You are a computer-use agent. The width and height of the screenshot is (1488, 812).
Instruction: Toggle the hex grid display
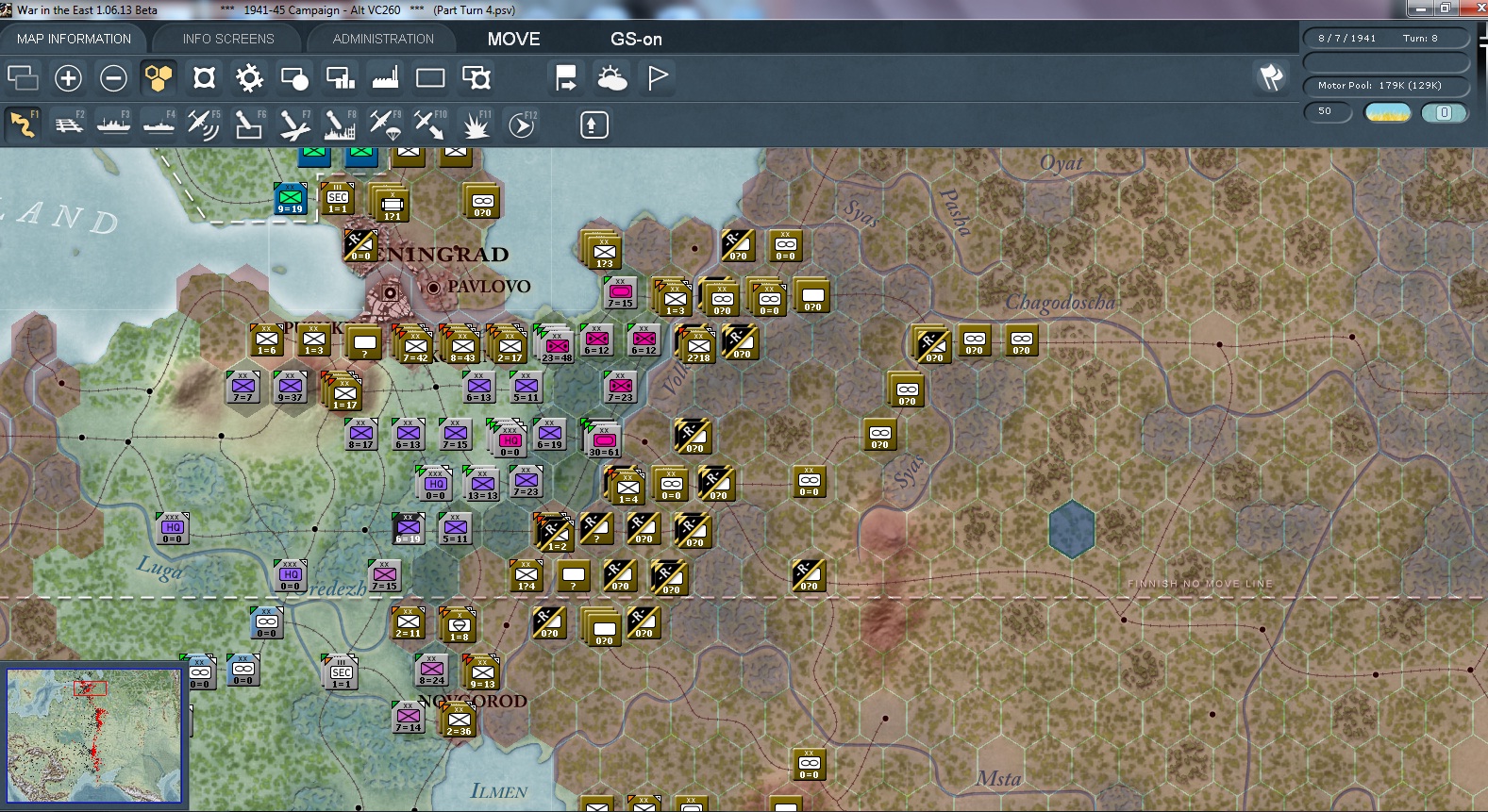[x=159, y=77]
